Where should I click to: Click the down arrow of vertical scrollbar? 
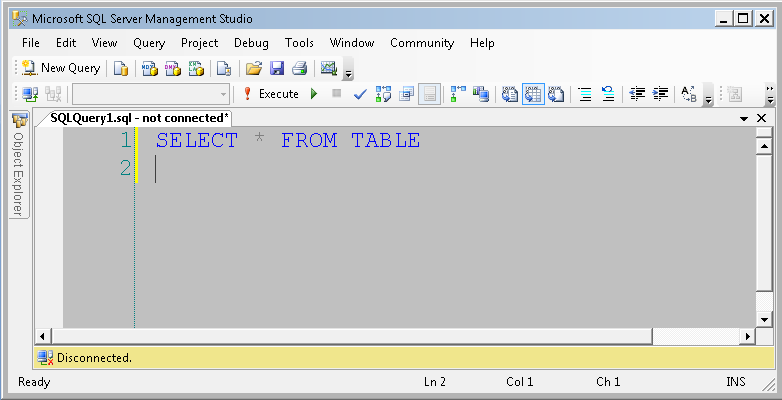(764, 319)
